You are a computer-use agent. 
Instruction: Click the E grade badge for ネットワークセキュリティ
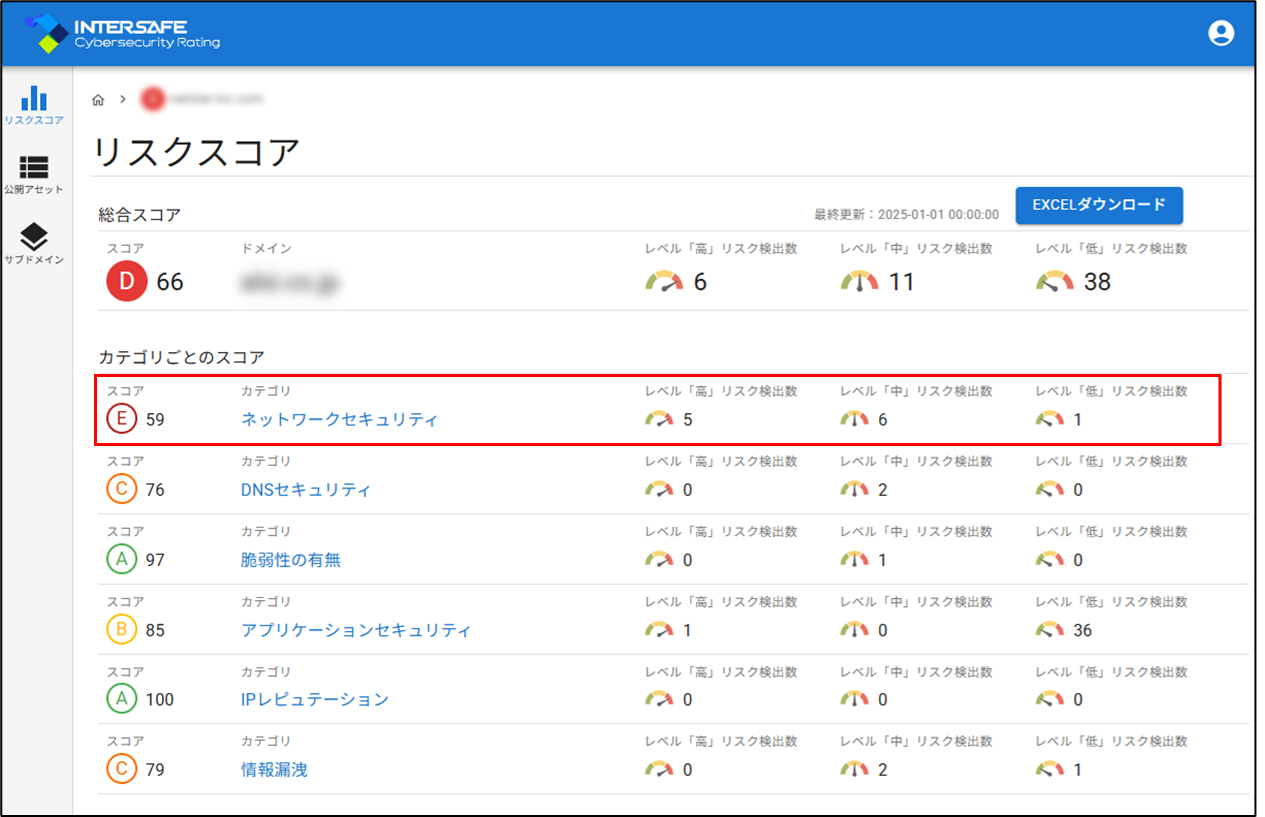[122, 420]
